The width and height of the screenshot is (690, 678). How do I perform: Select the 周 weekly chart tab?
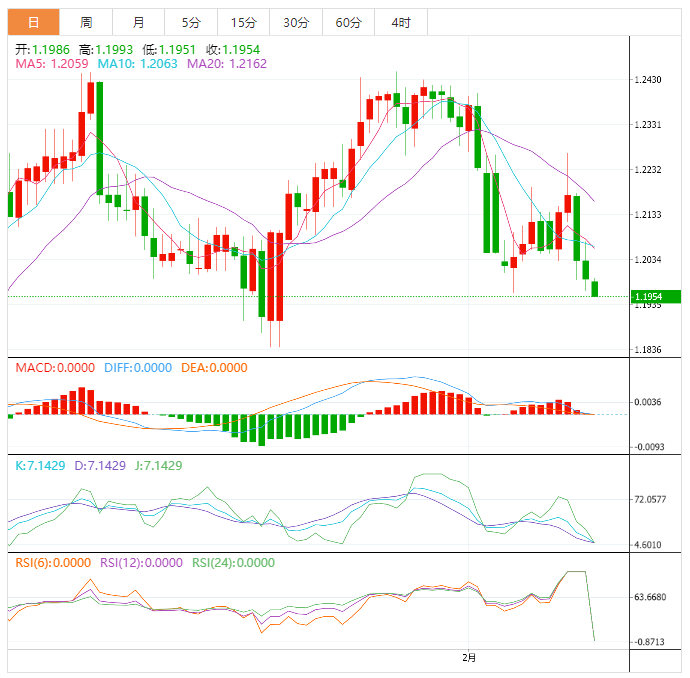[x=86, y=22]
